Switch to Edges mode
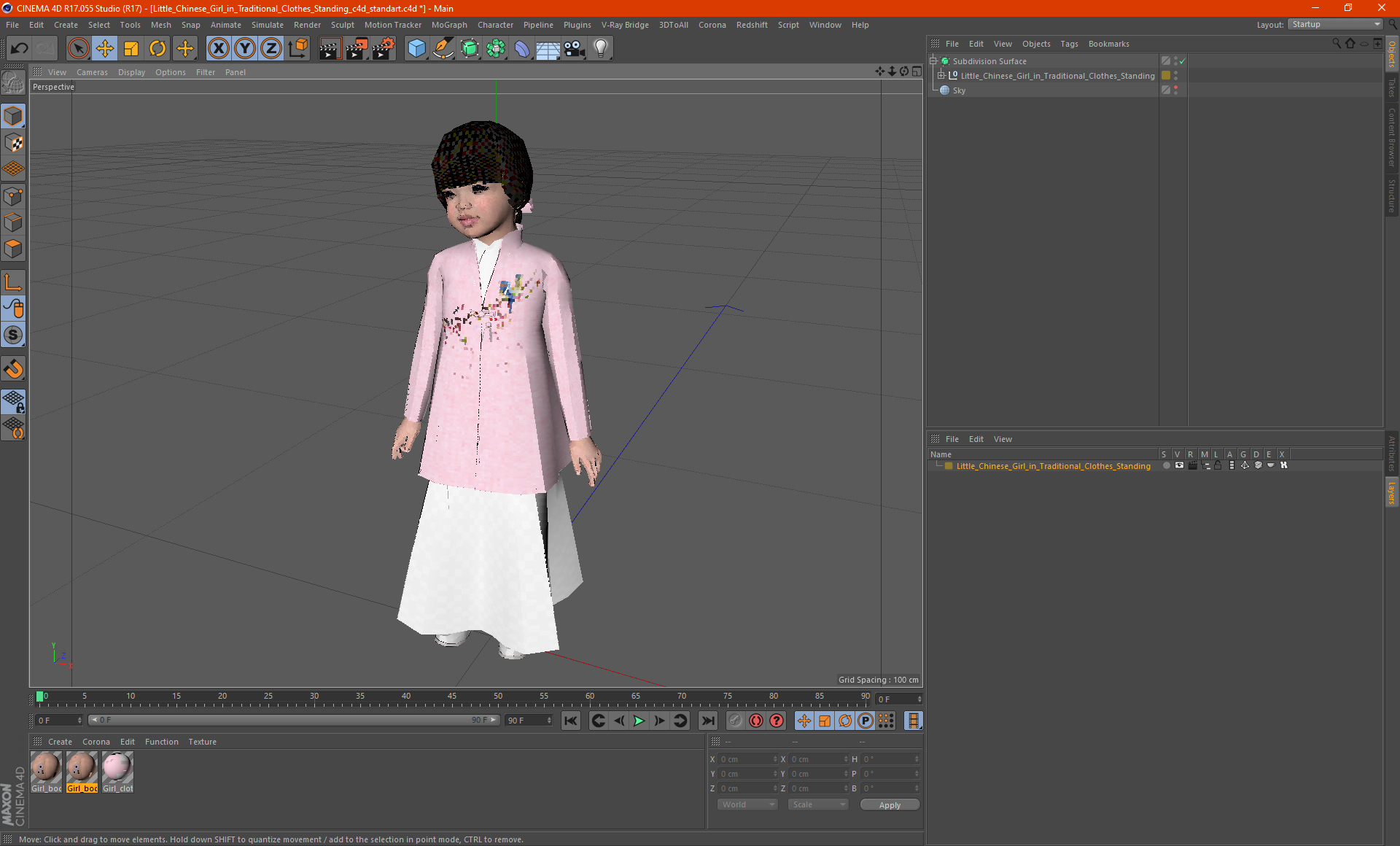This screenshot has height=846, width=1400. tap(13, 222)
